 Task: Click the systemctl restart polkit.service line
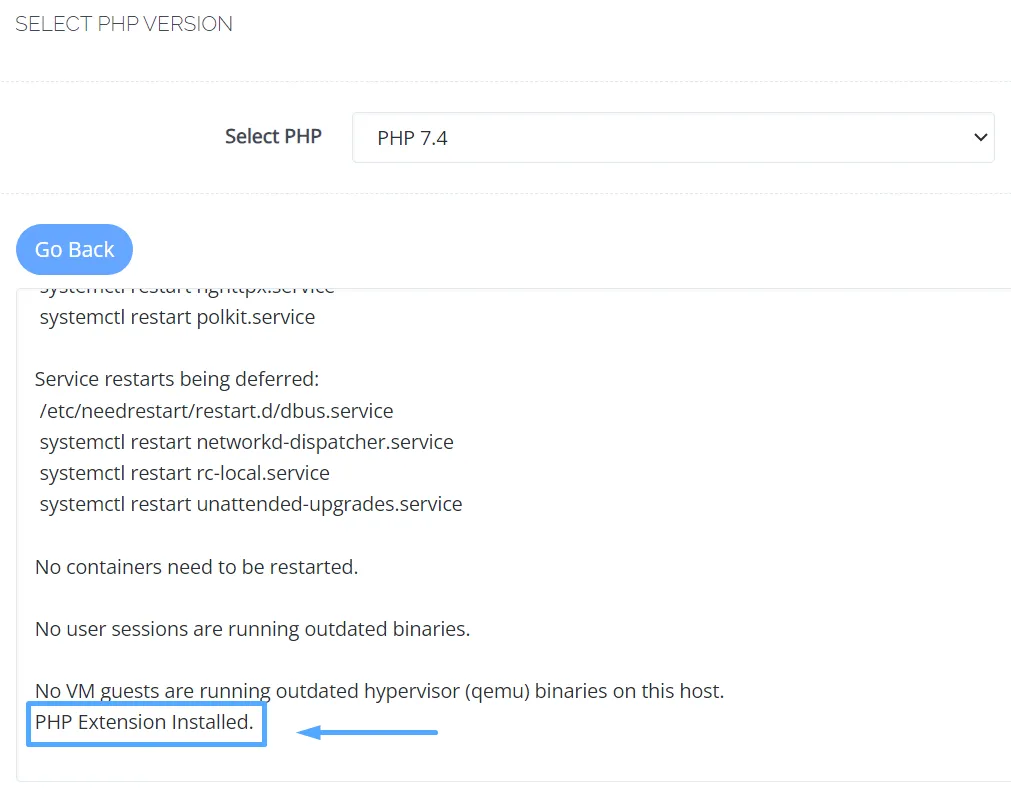pos(177,317)
